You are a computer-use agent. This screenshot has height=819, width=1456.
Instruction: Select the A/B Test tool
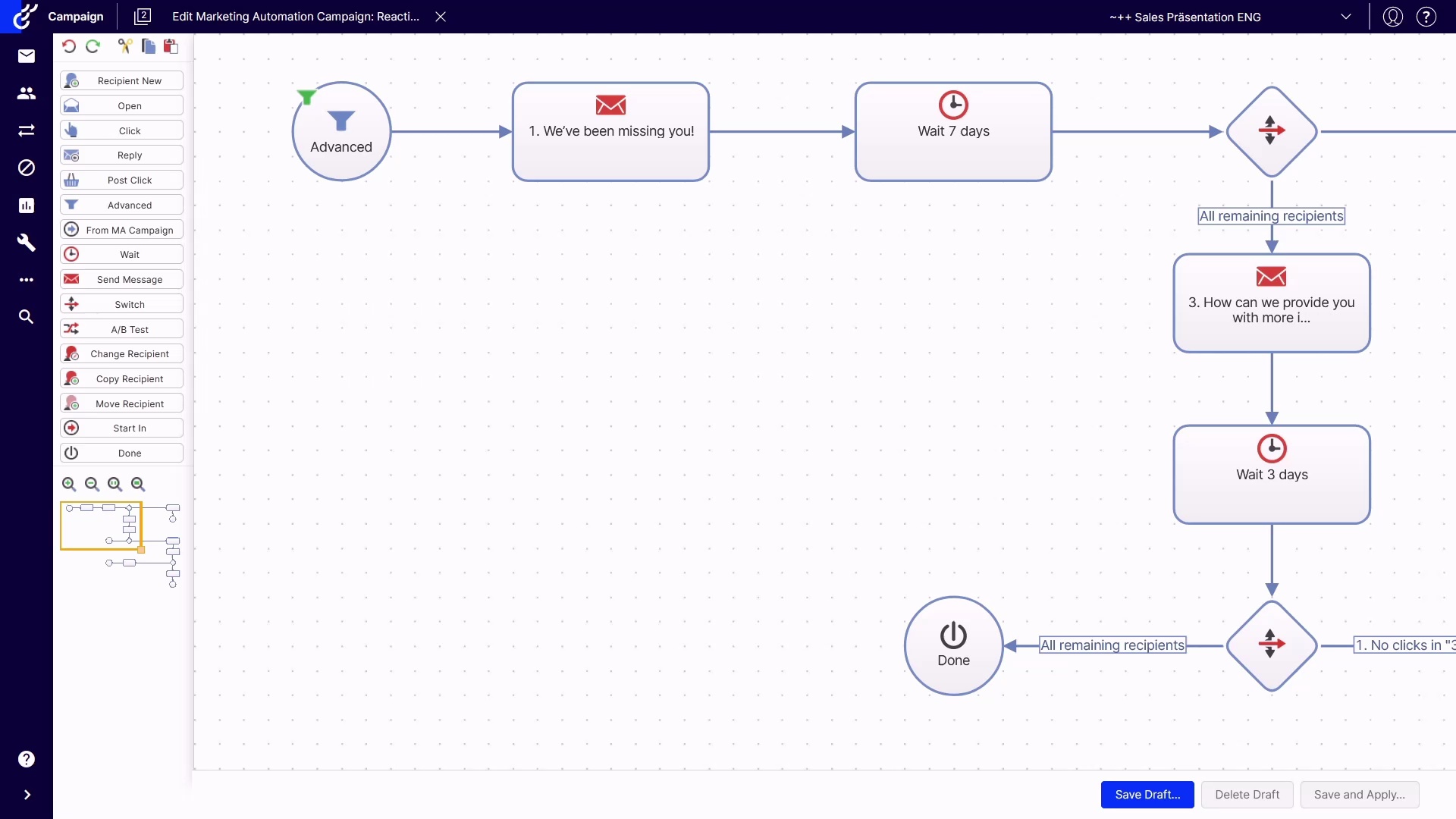(121, 328)
